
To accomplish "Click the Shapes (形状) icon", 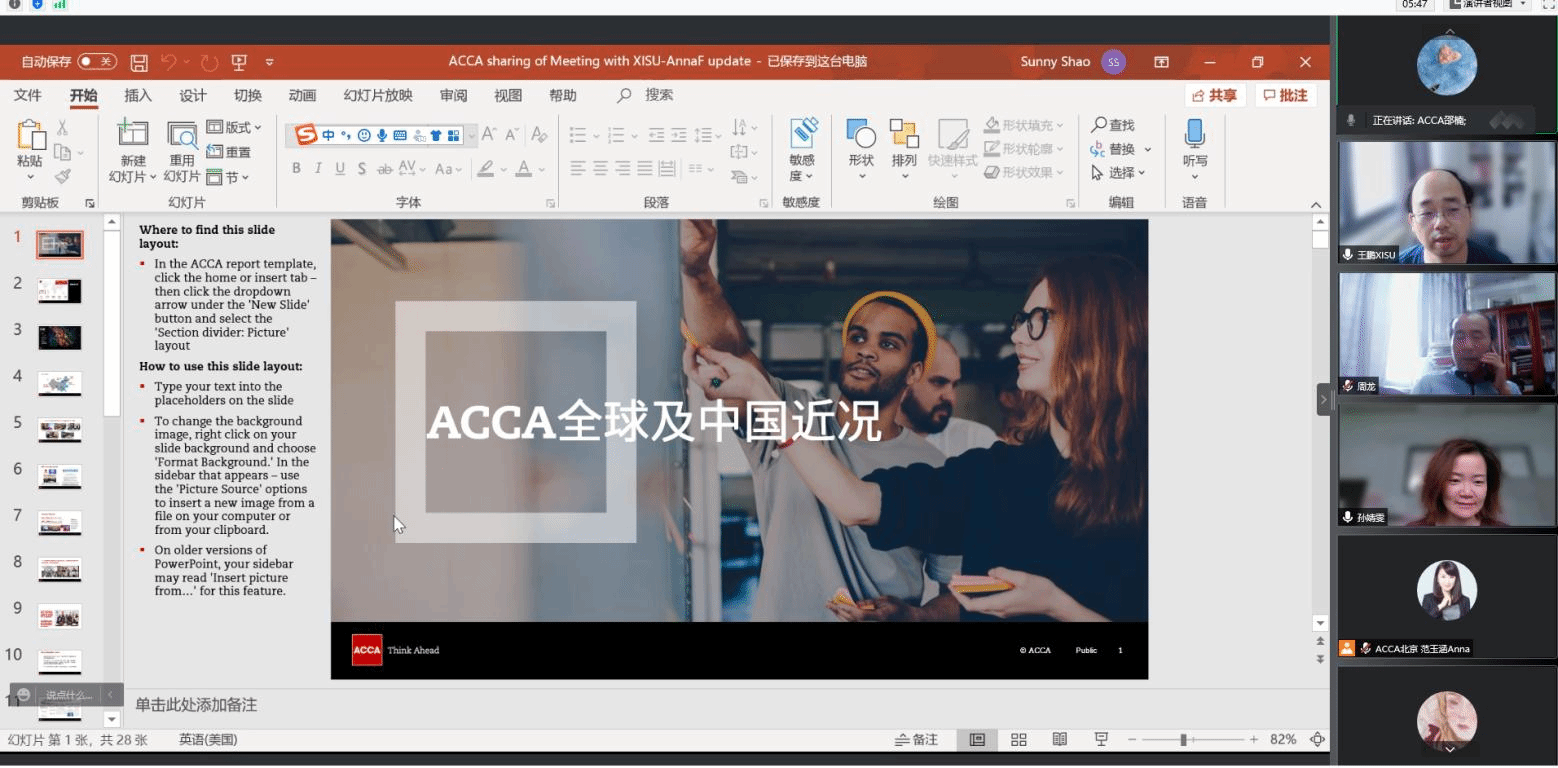I will pos(861,144).
